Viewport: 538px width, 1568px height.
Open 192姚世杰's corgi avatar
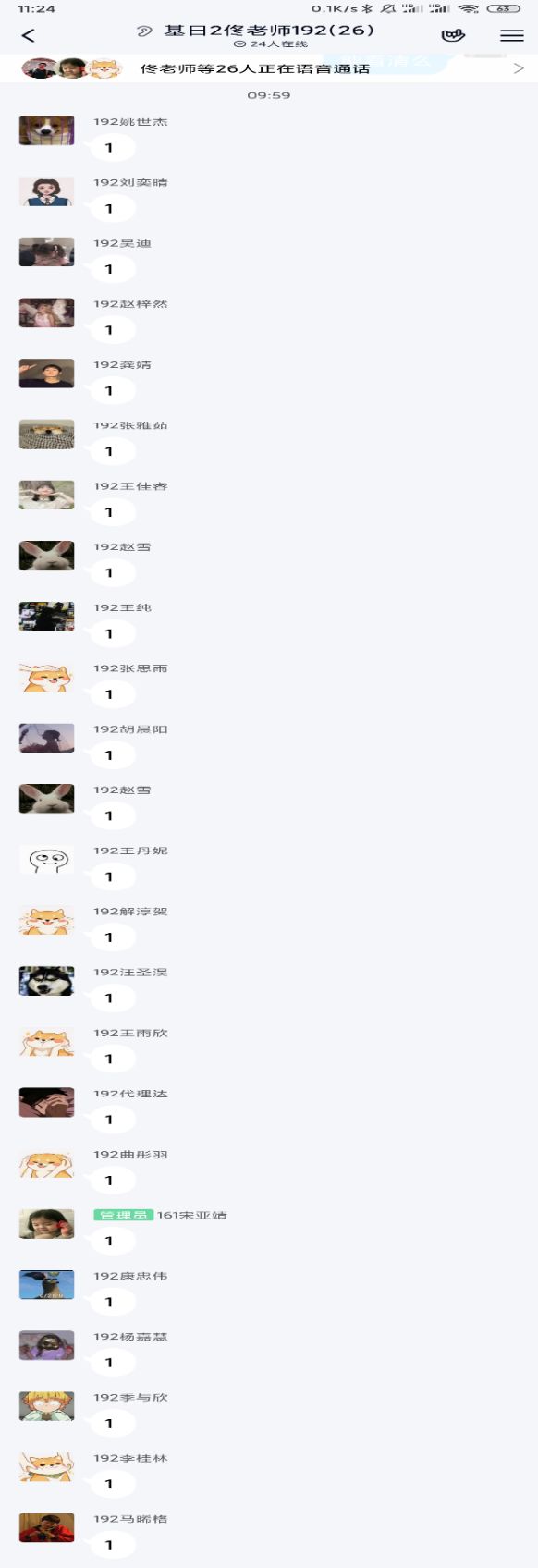pos(46,130)
